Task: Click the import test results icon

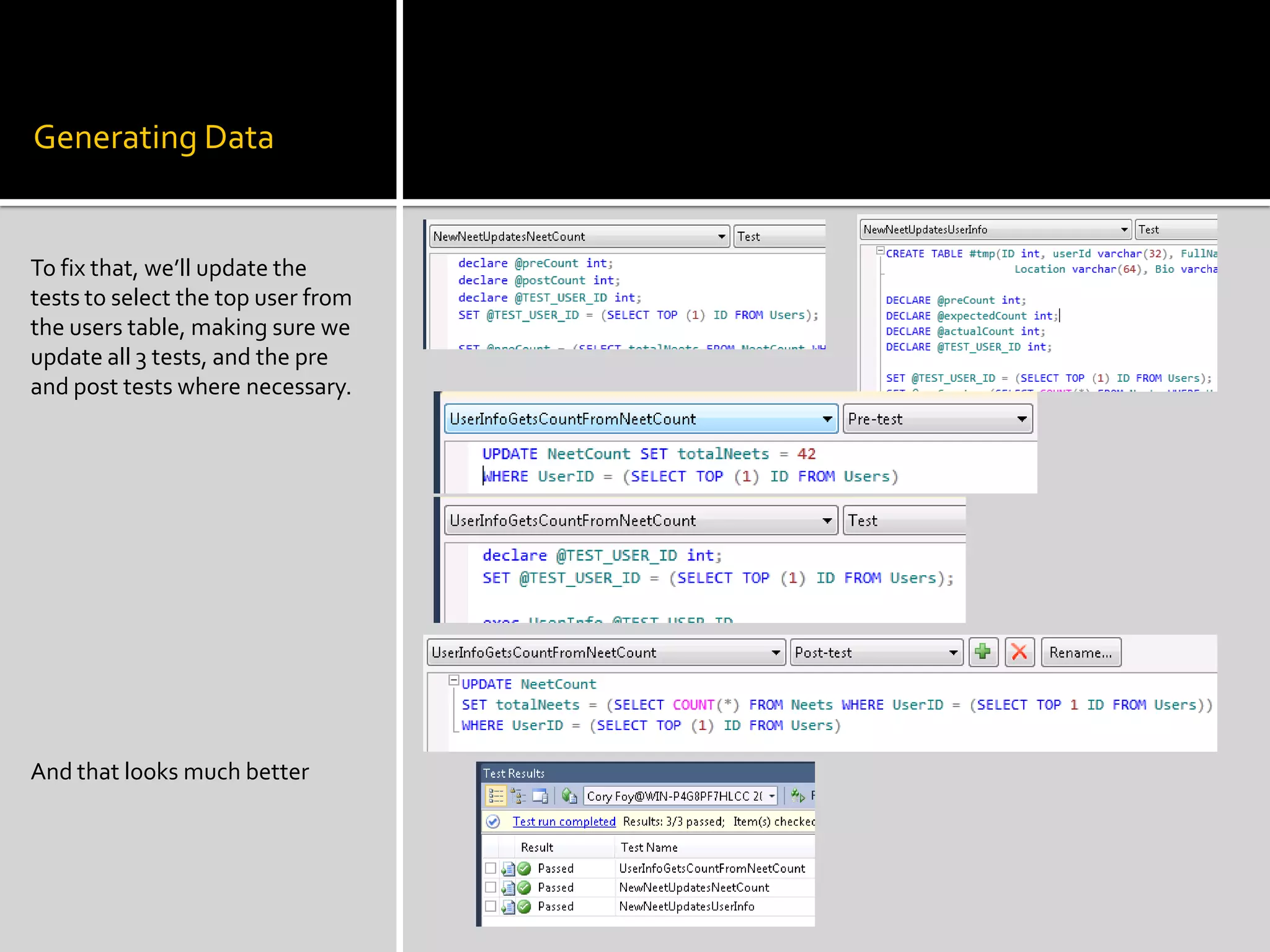Action: [x=569, y=795]
